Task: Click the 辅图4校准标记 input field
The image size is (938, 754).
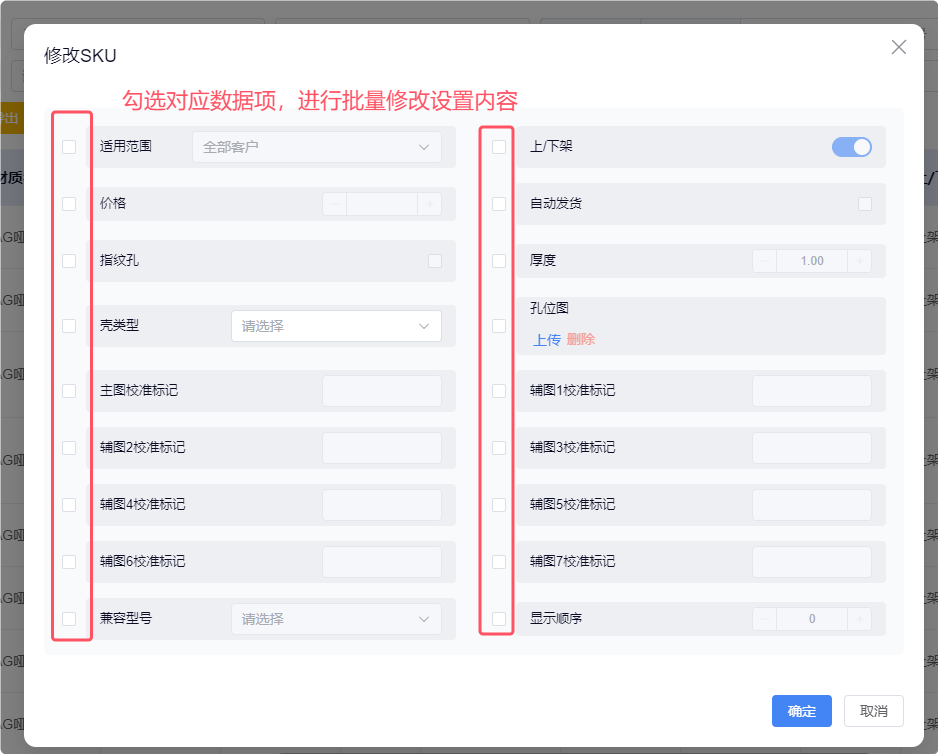Action: 382,505
